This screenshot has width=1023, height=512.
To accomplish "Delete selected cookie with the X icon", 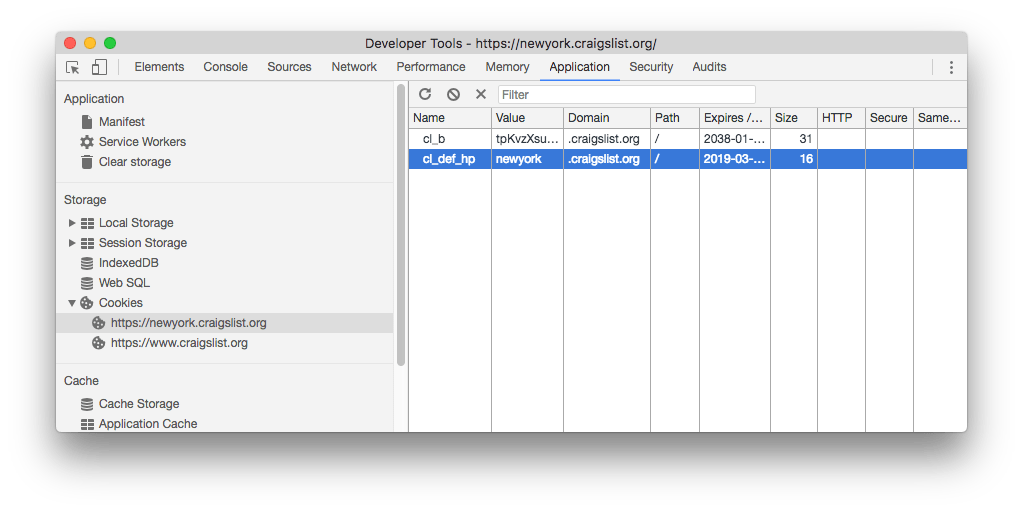I will coord(481,95).
